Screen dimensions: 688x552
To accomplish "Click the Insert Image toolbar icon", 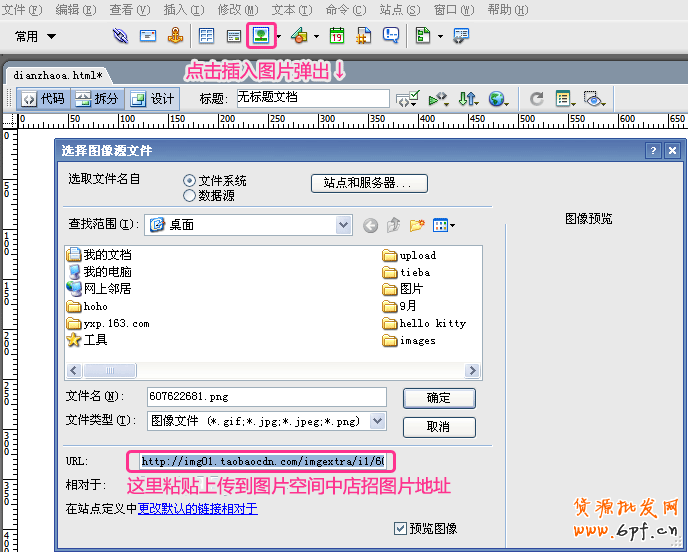I will click(261, 36).
